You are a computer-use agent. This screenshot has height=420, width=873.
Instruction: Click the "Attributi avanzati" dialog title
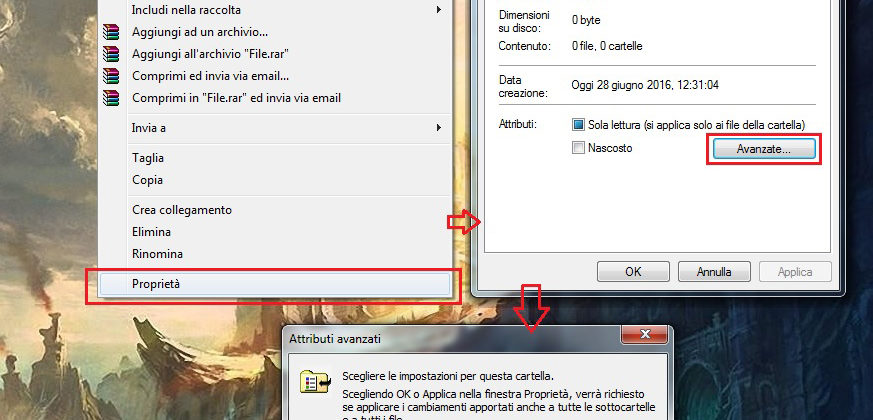coord(335,339)
